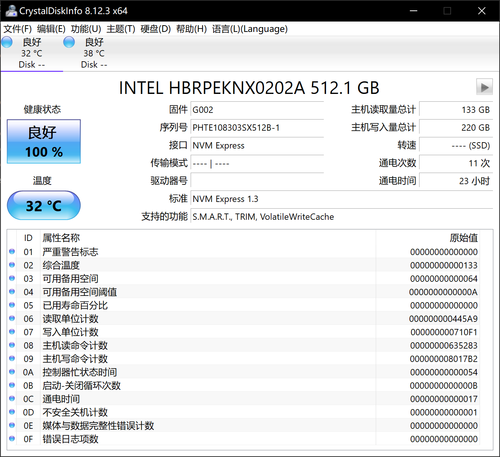This screenshot has width=500, height=457.
Task: Click status dot of attribute 0E 媒体与数据完整性错误计数
Action: (x=12, y=425)
